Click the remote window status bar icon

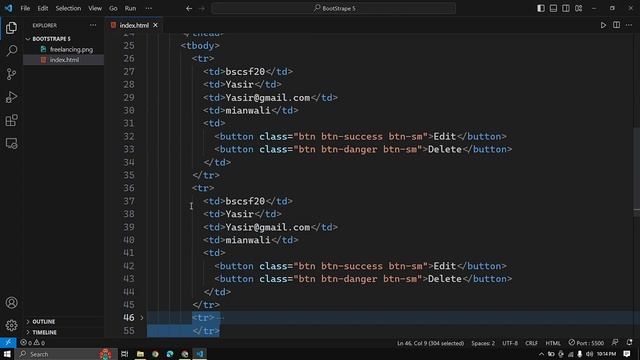point(8,343)
